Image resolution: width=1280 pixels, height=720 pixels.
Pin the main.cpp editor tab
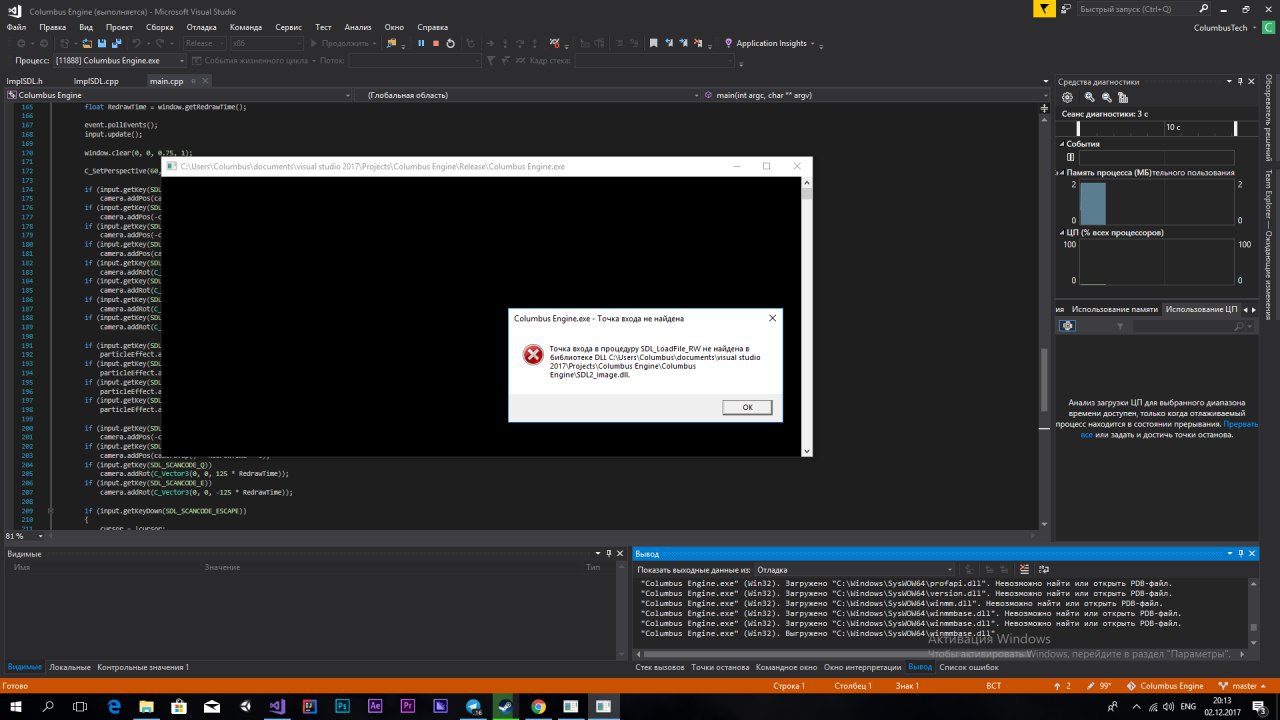point(193,81)
